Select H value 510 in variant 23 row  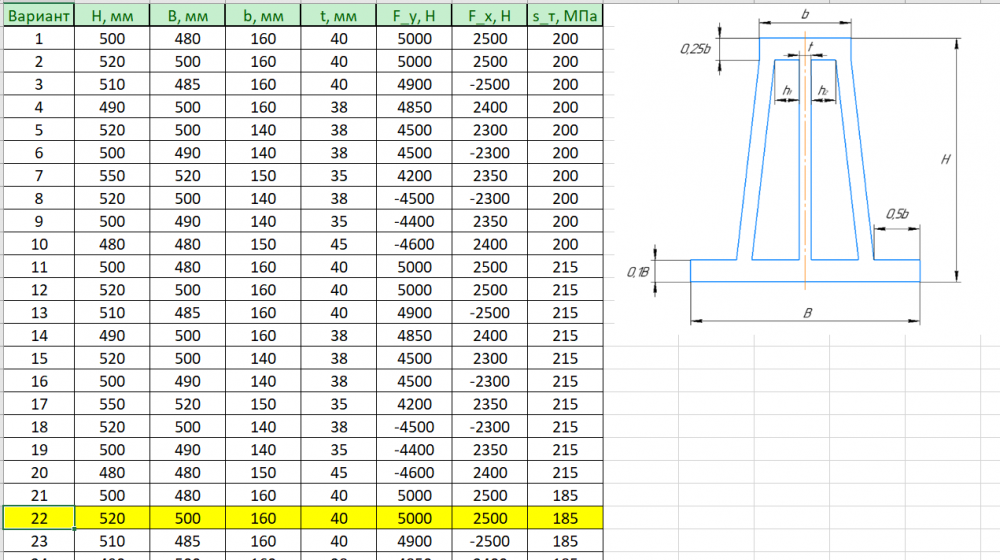pos(112,542)
